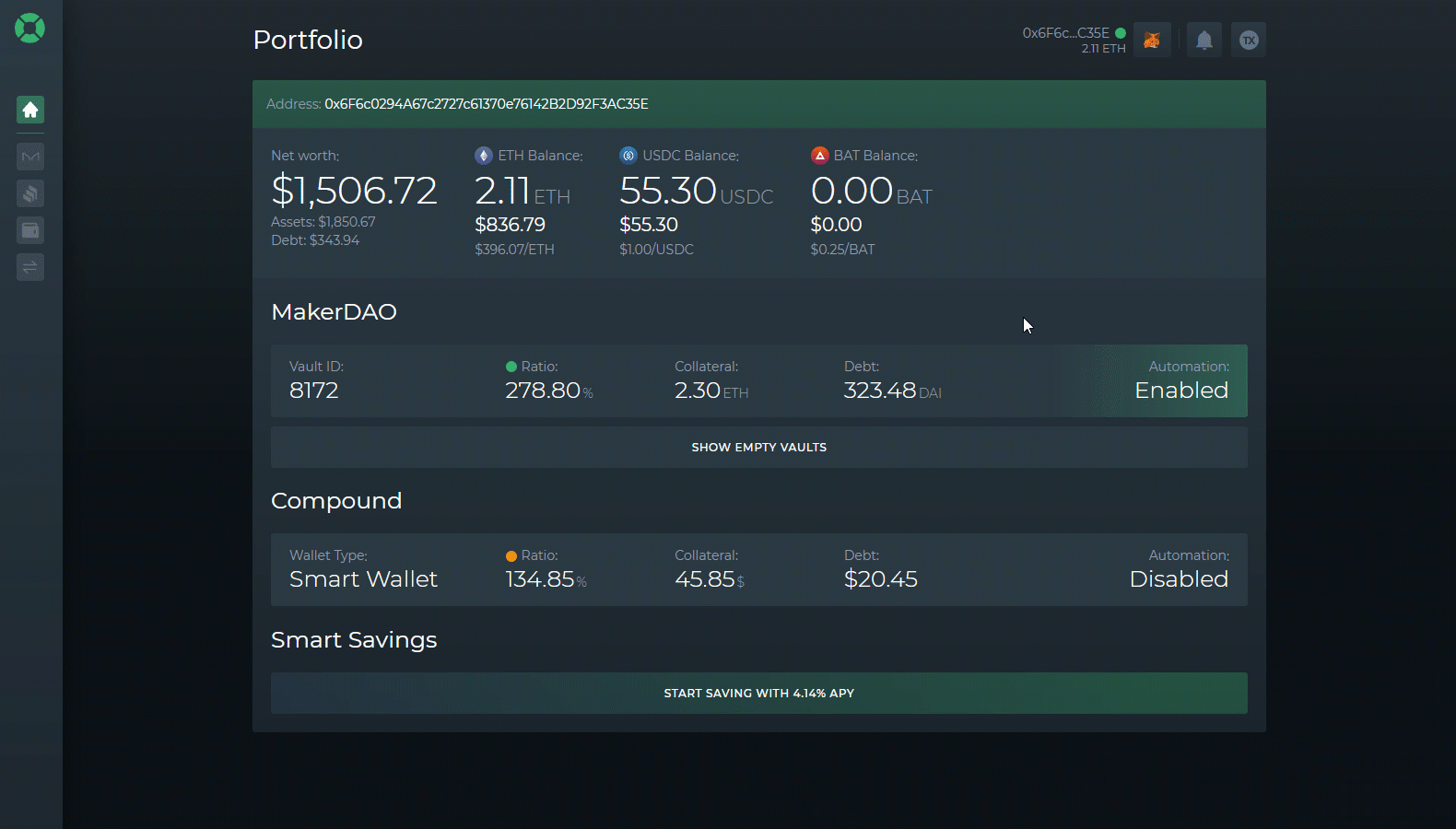Image resolution: width=1456 pixels, height=829 pixels.
Task: Open the TX transactions icon
Action: [x=1249, y=40]
